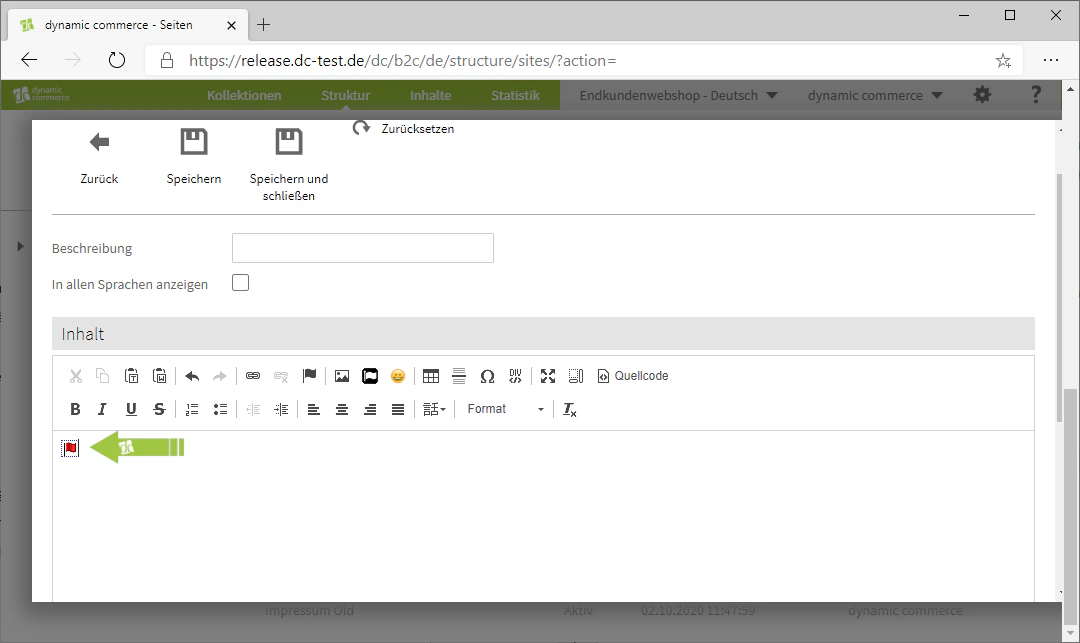The image size is (1080, 643).
Task: Paste as plain text icon
Action: pos(132,376)
